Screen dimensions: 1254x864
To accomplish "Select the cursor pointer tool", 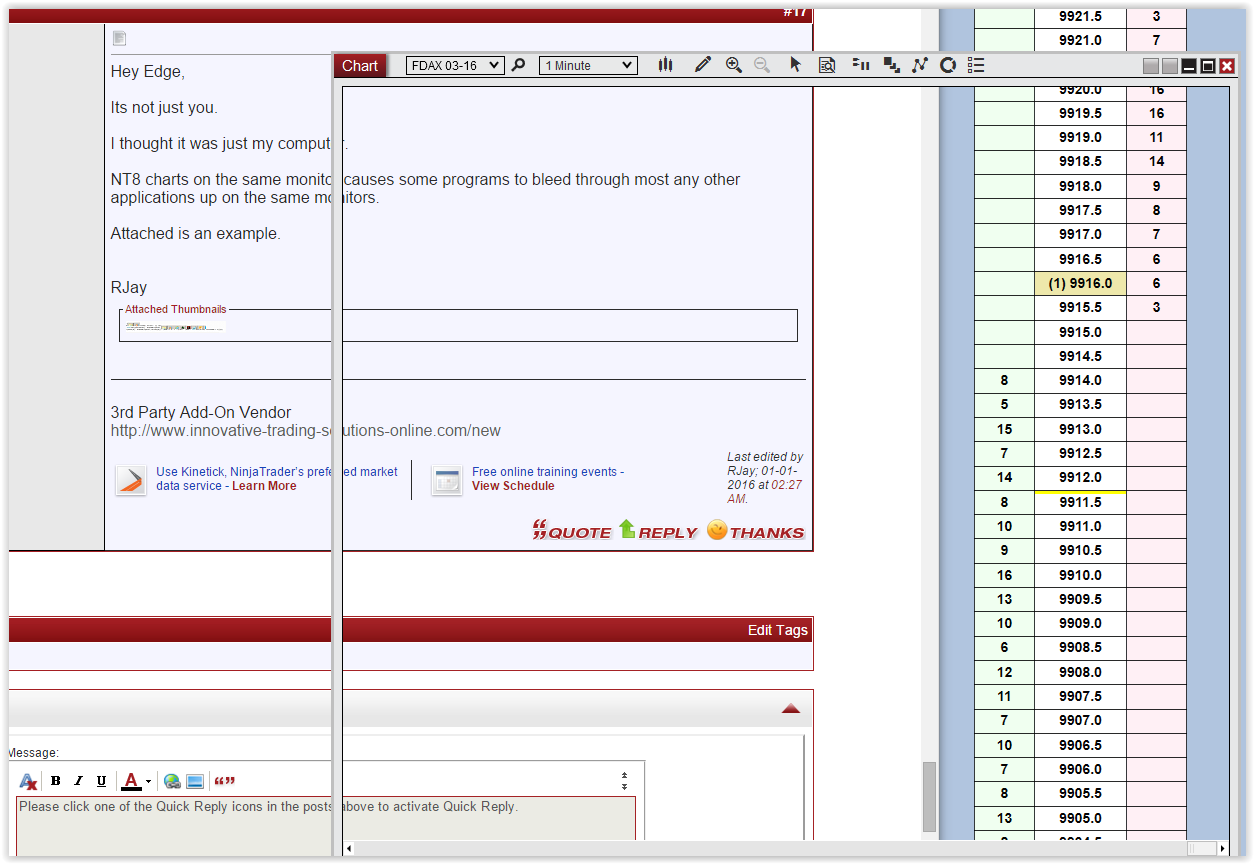I will point(795,65).
